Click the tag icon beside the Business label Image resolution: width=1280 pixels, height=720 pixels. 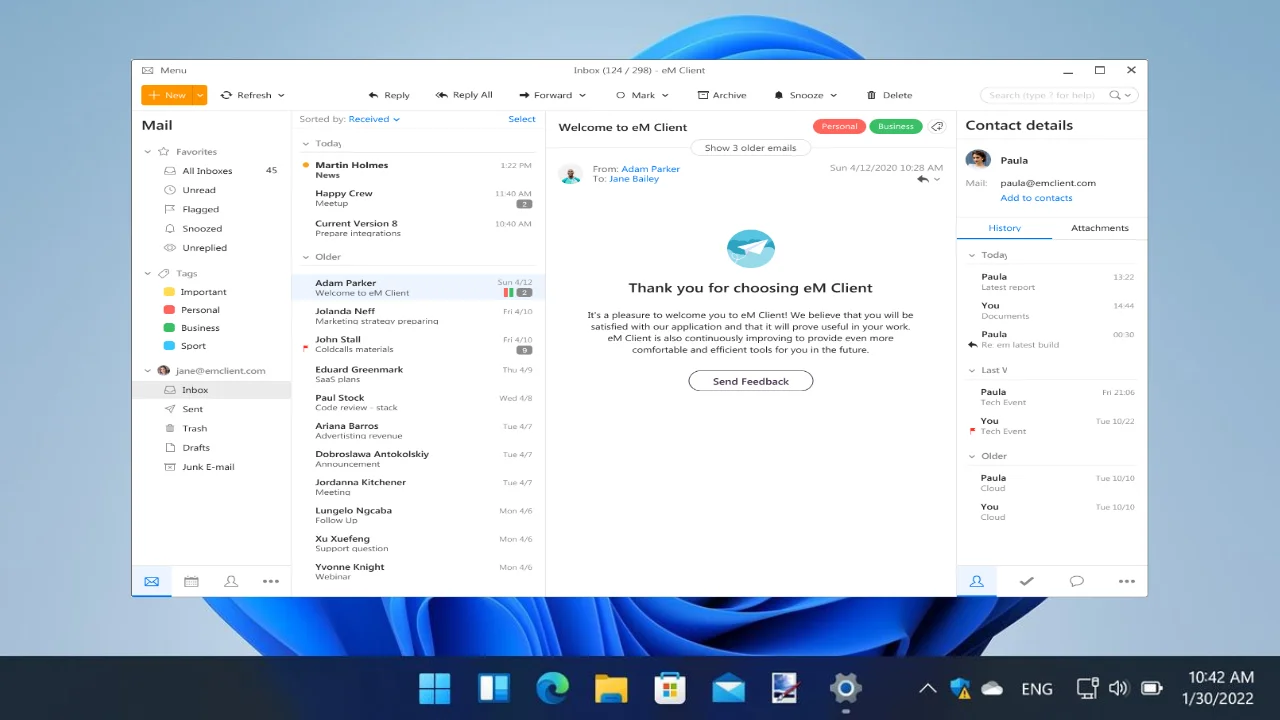[937, 126]
